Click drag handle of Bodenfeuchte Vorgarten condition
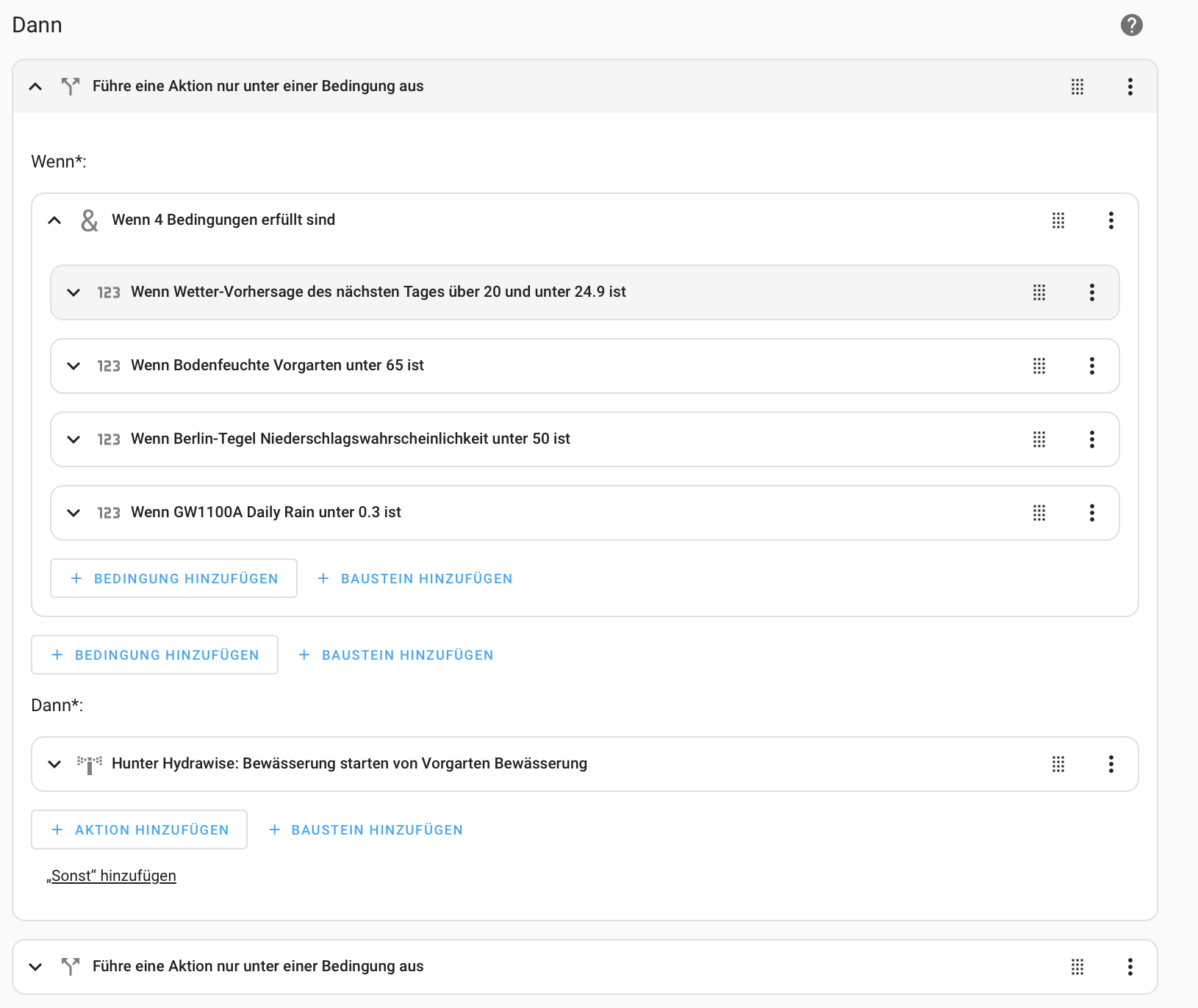 pyautogui.click(x=1039, y=366)
